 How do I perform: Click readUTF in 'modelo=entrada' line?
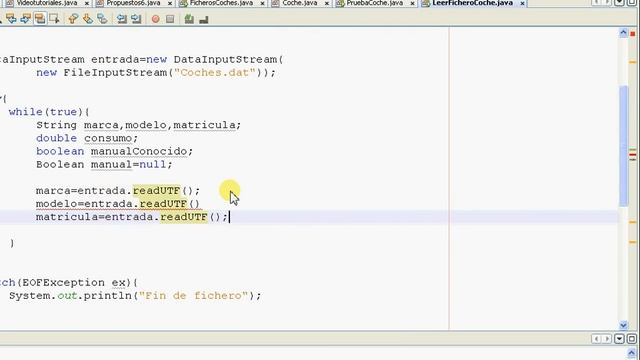(x=164, y=204)
